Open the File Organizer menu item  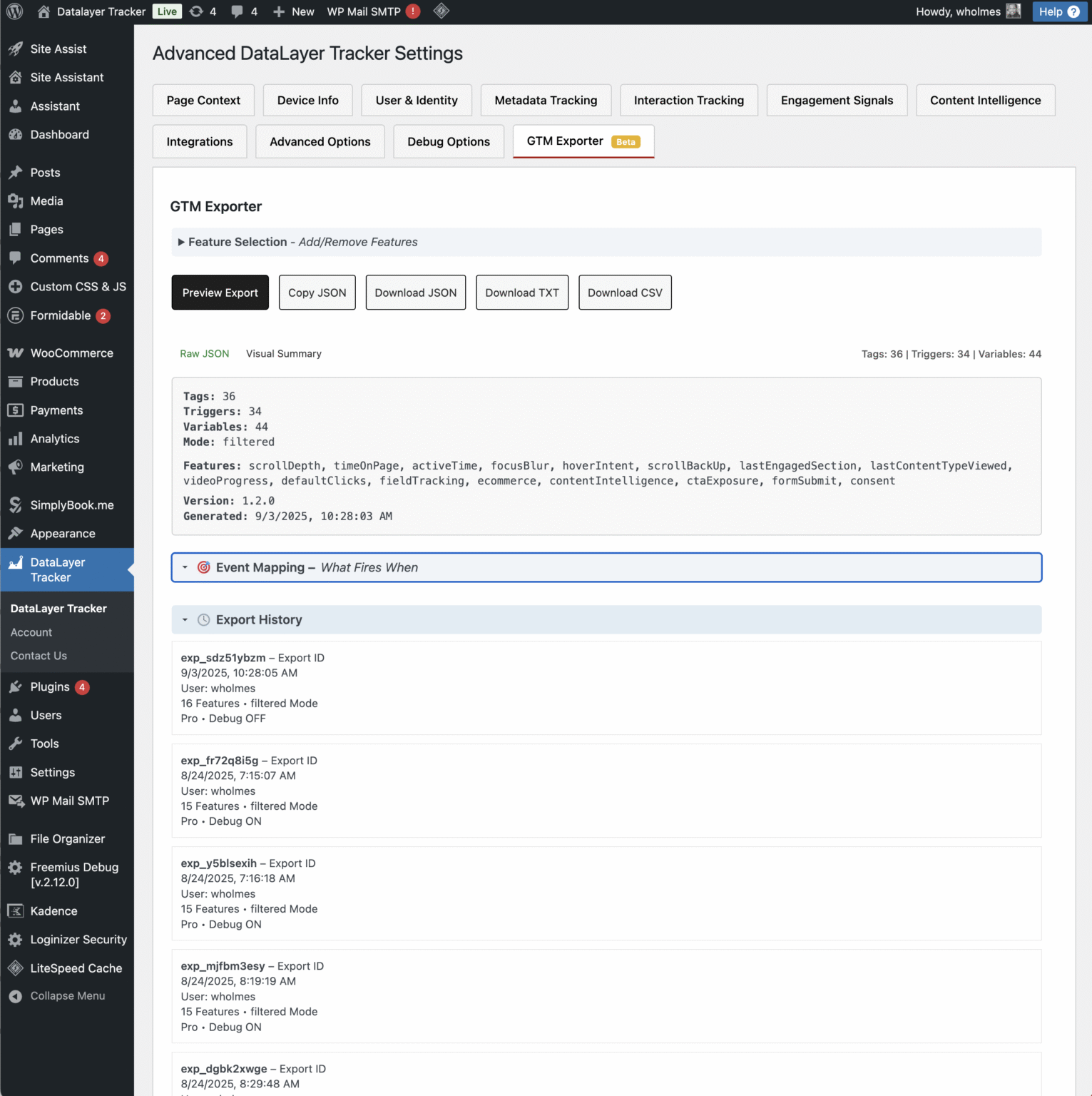[67, 838]
